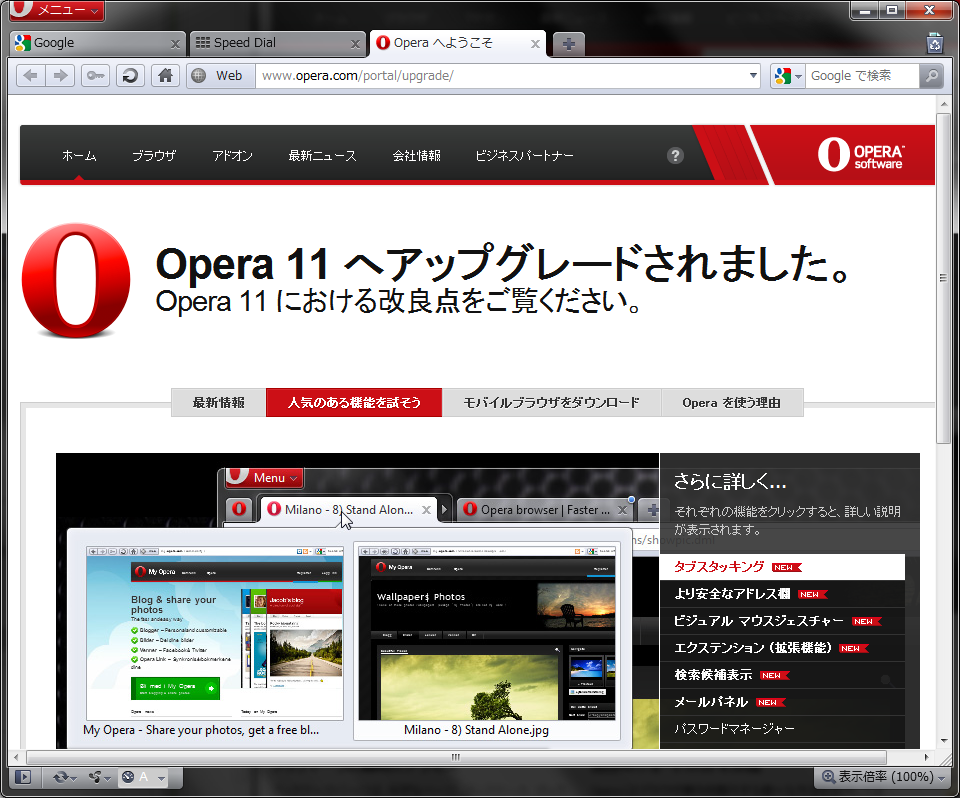The width and height of the screenshot is (960, 798).
Task: Open the Google search engine selector dropdown
Action: pyautogui.click(x=787, y=75)
